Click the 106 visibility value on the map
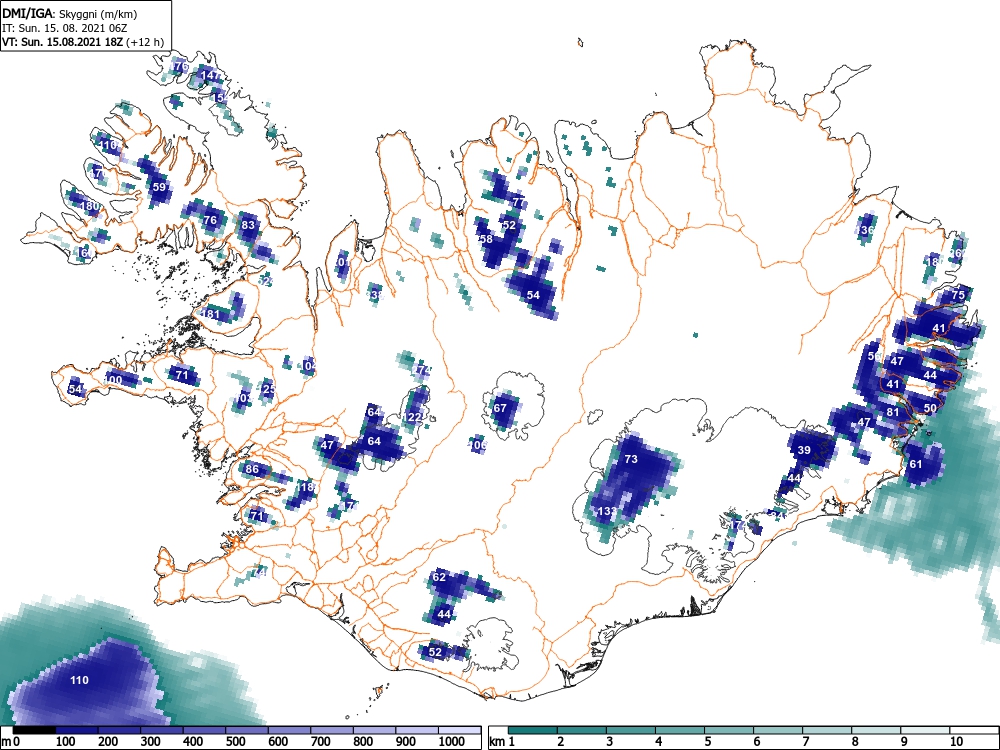Screen dimensions: 1000x750 [x=477, y=445]
